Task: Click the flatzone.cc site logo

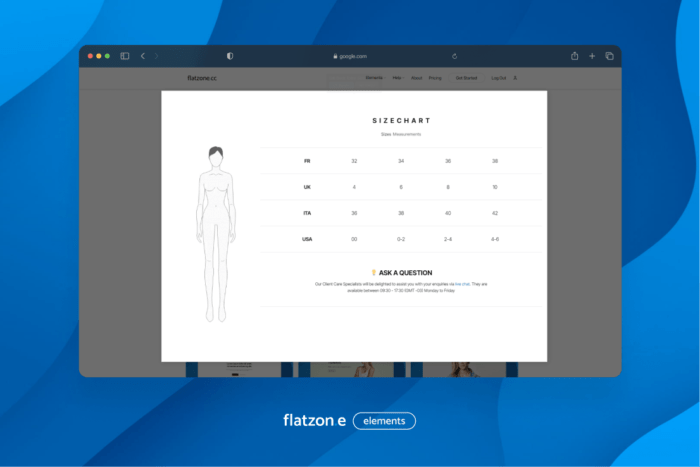Action: point(201,78)
